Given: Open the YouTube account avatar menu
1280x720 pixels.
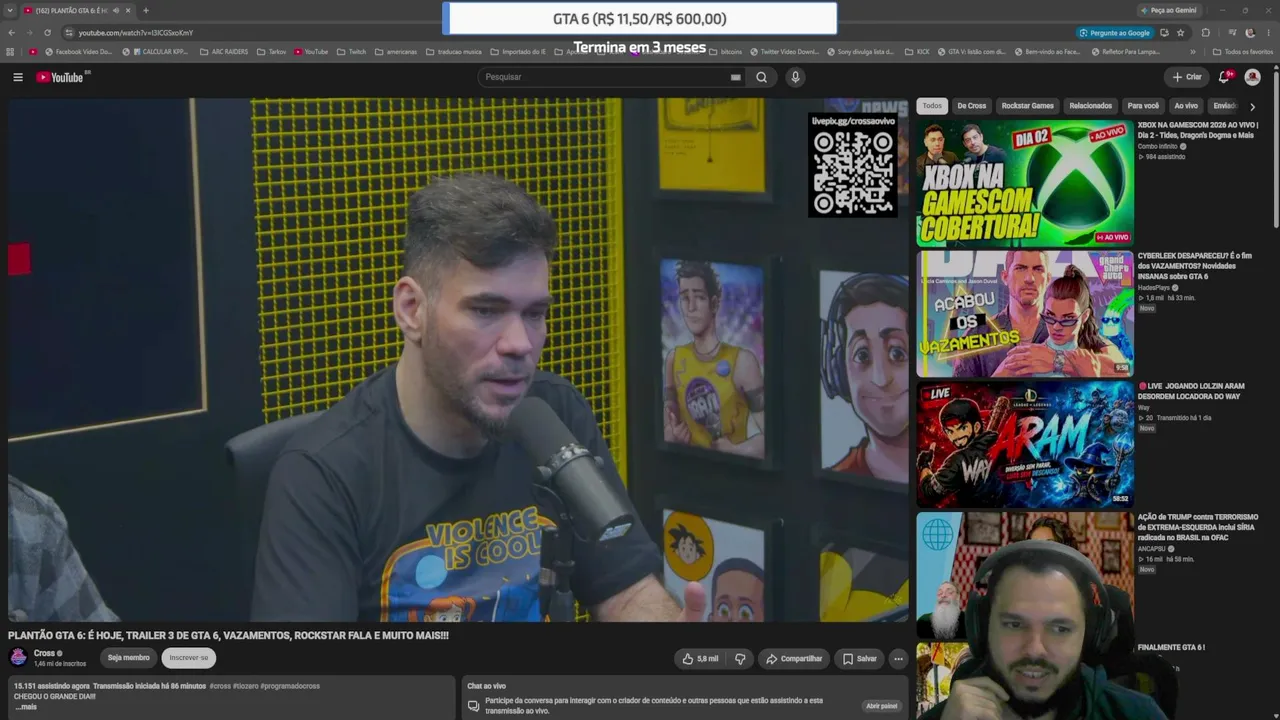Looking at the screenshot, I should (1252, 77).
